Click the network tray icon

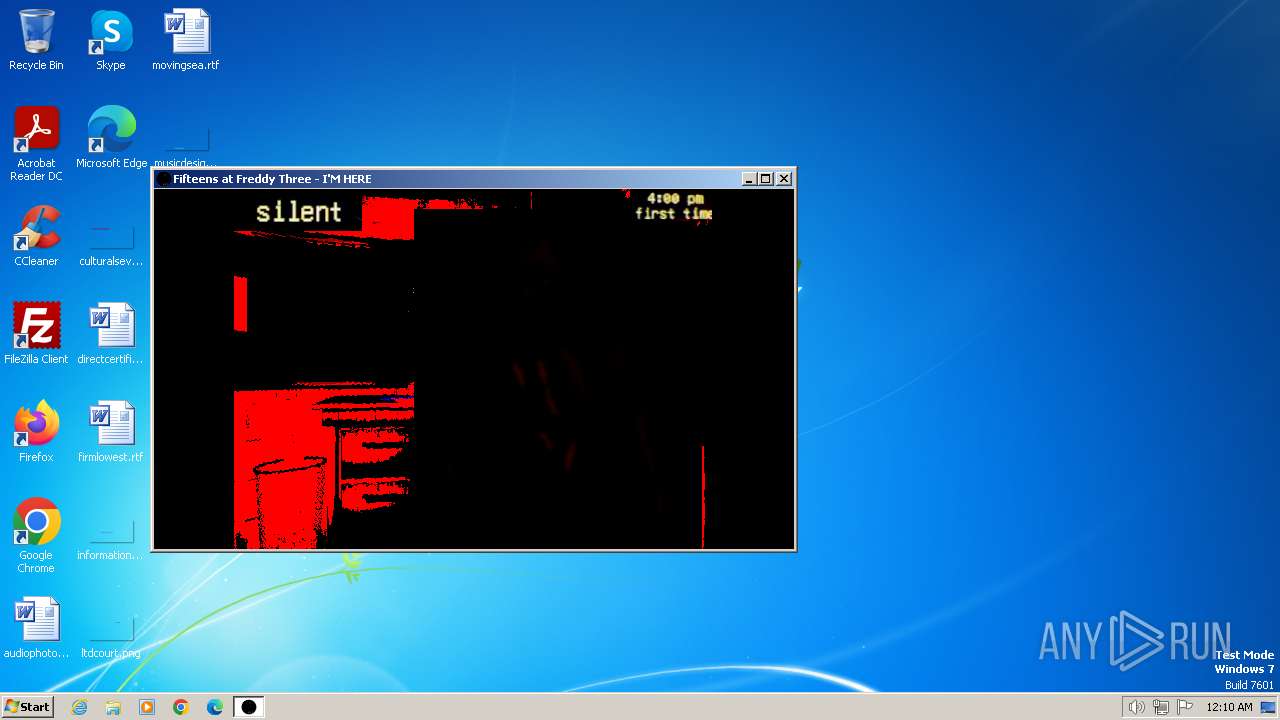(x=1161, y=707)
